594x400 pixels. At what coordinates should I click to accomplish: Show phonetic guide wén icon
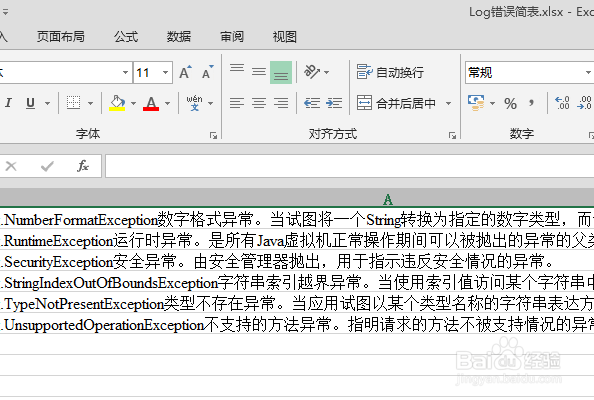point(194,103)
